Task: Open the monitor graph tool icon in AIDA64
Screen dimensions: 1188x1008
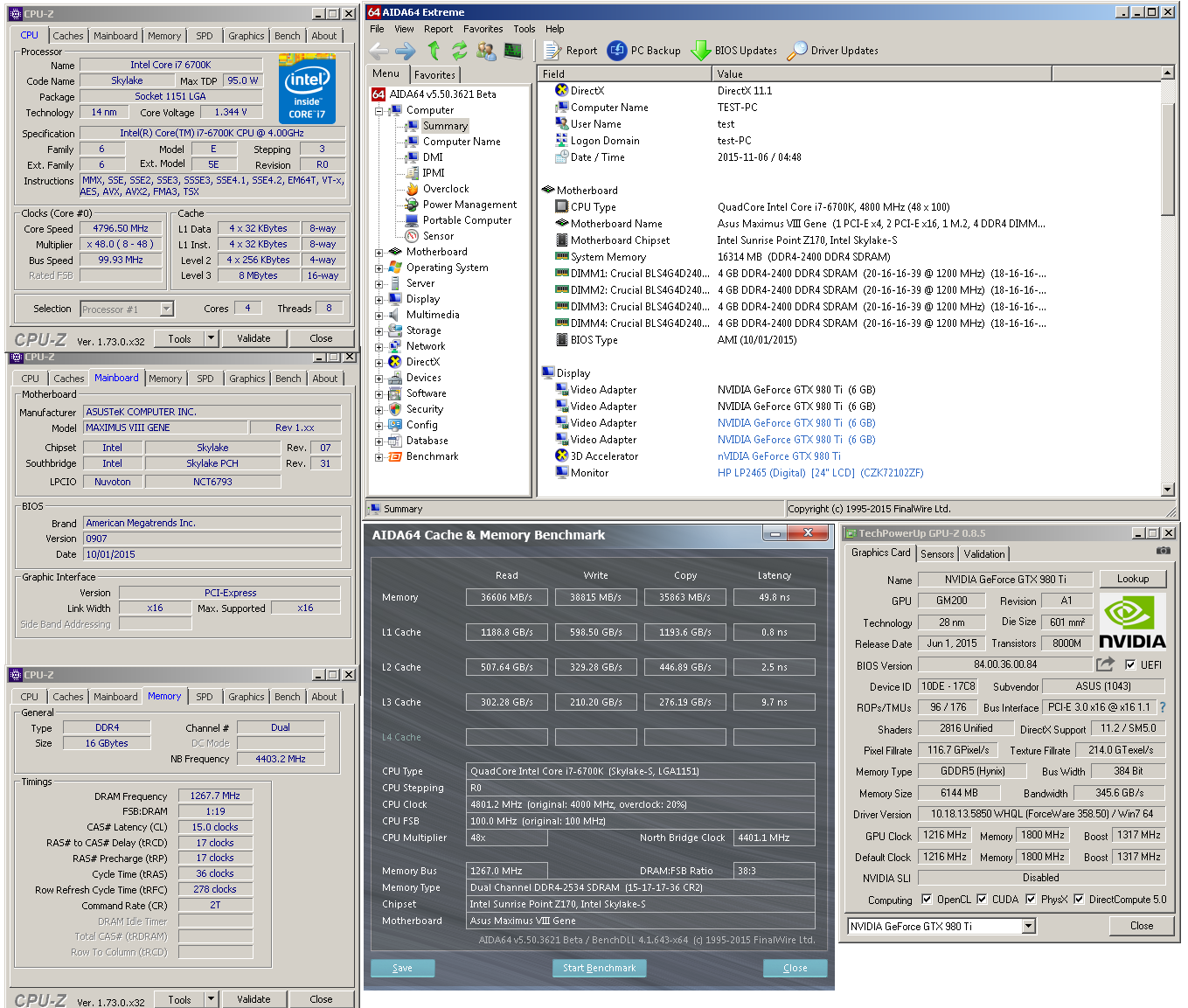Action: tap(513, 51)
